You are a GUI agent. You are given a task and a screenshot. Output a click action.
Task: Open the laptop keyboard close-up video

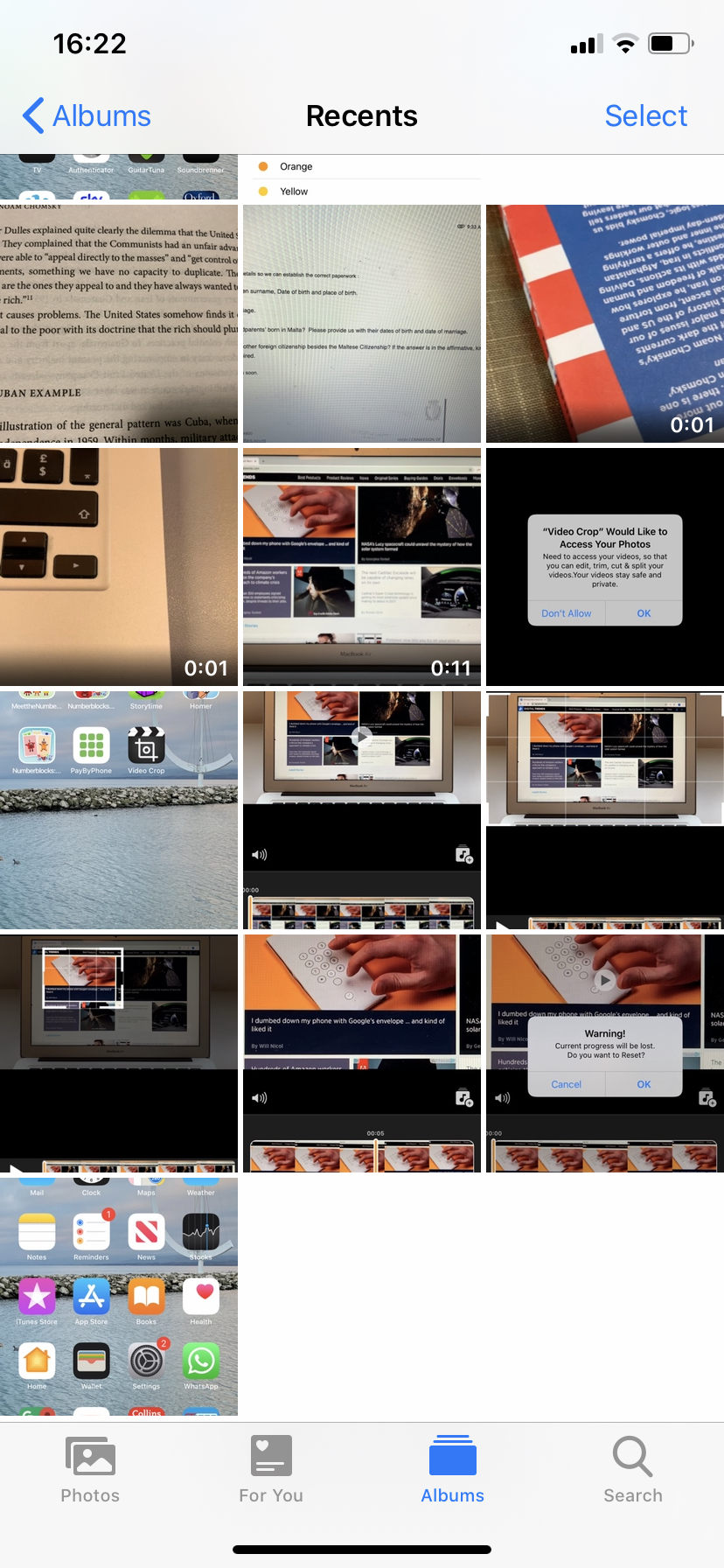[119, 567]
